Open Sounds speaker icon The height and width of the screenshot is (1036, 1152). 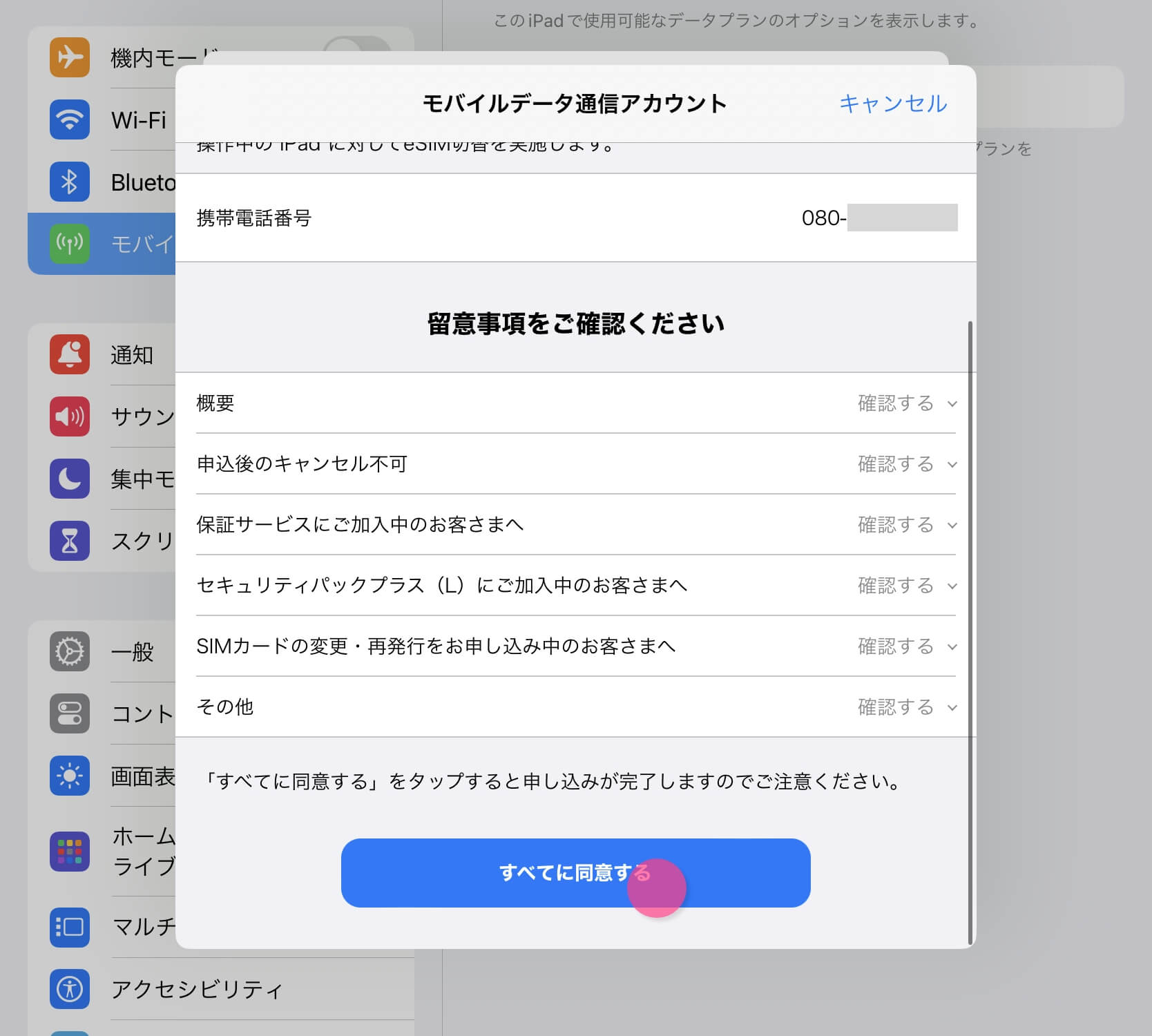click(x=70, y=416)
